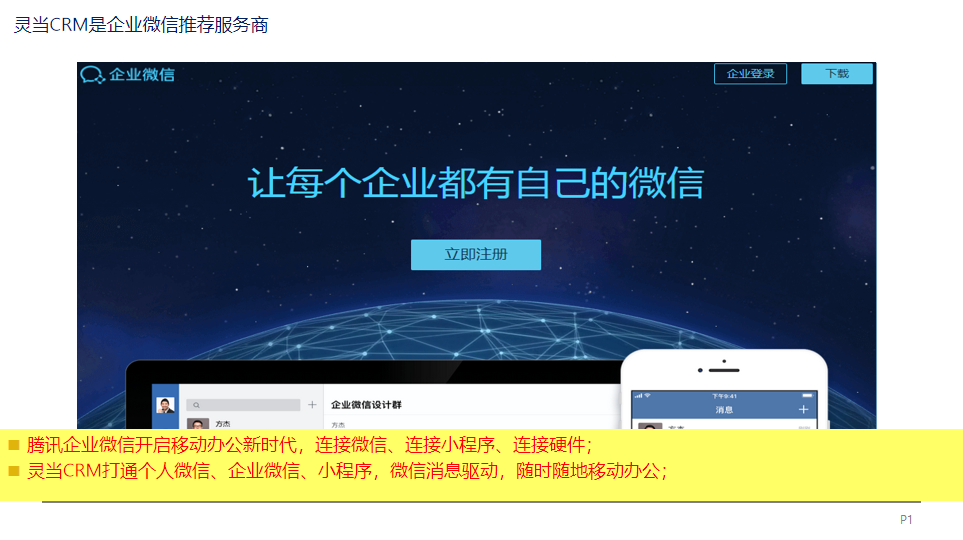Select the 企业微信设计群 chat title
Screen dimensions: 963x540
click(366, 404)
